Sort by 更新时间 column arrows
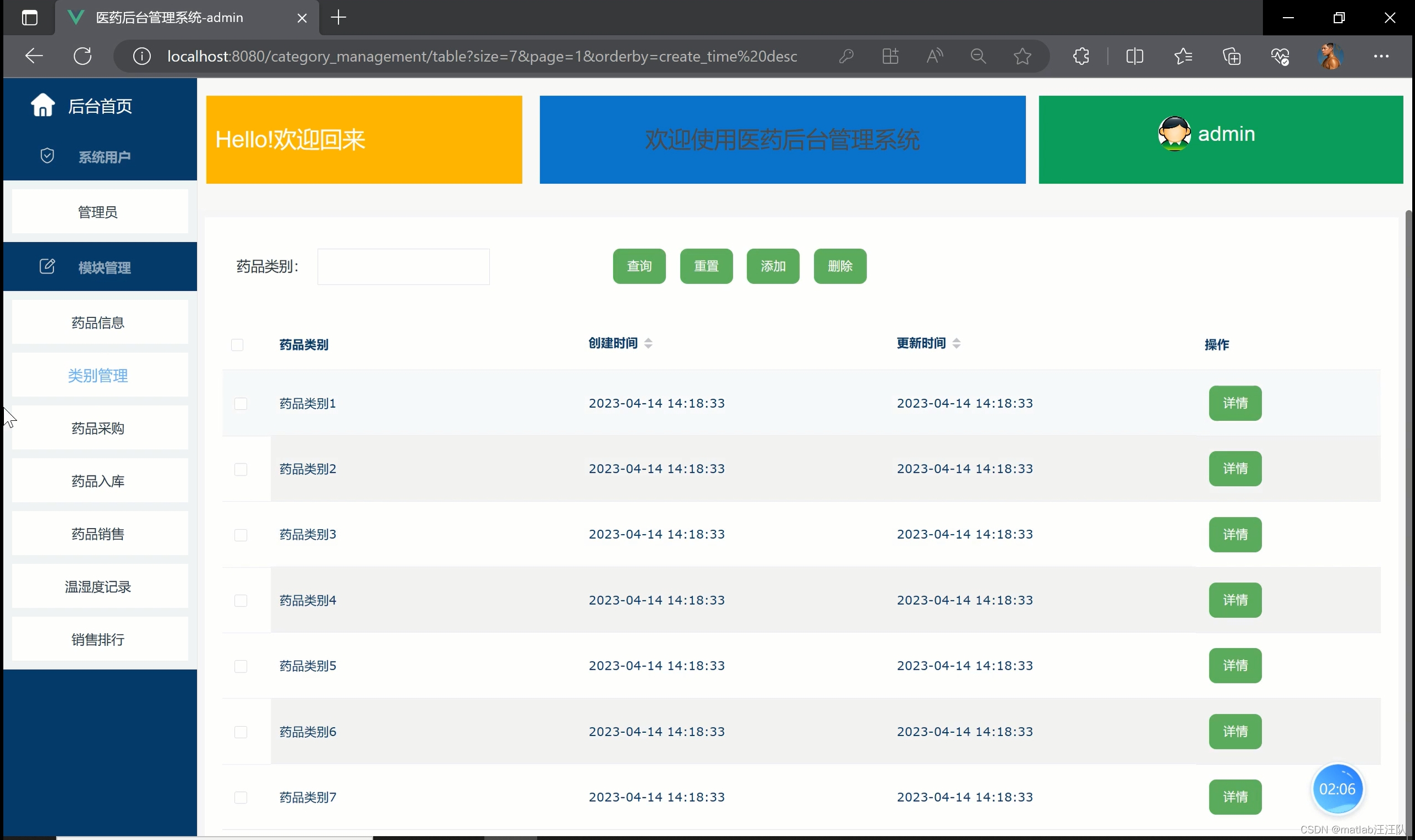The height and width of the screenshot is (840, 1415). click(956, 343)
